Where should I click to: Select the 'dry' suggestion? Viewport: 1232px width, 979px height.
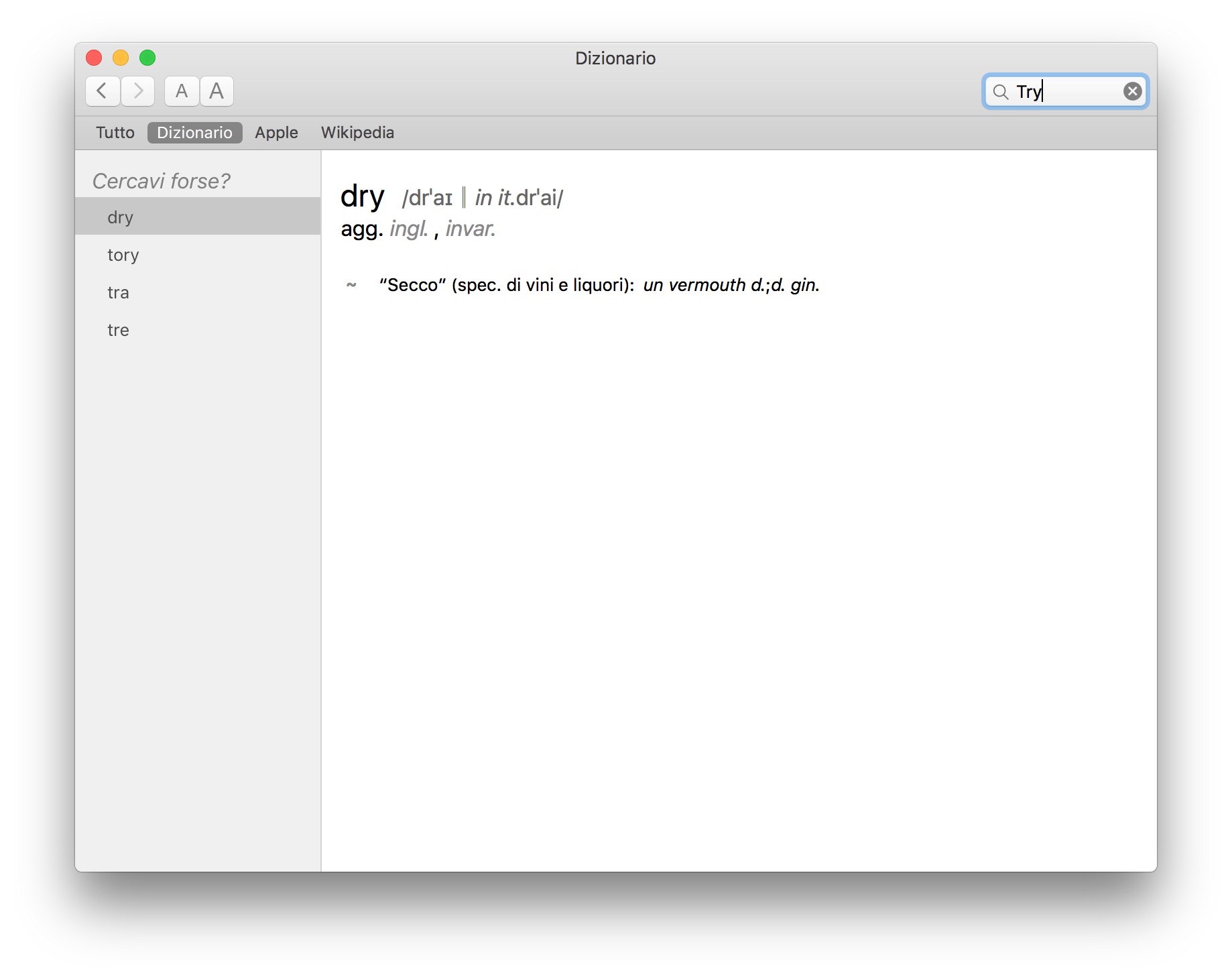[x=121, y=217]
